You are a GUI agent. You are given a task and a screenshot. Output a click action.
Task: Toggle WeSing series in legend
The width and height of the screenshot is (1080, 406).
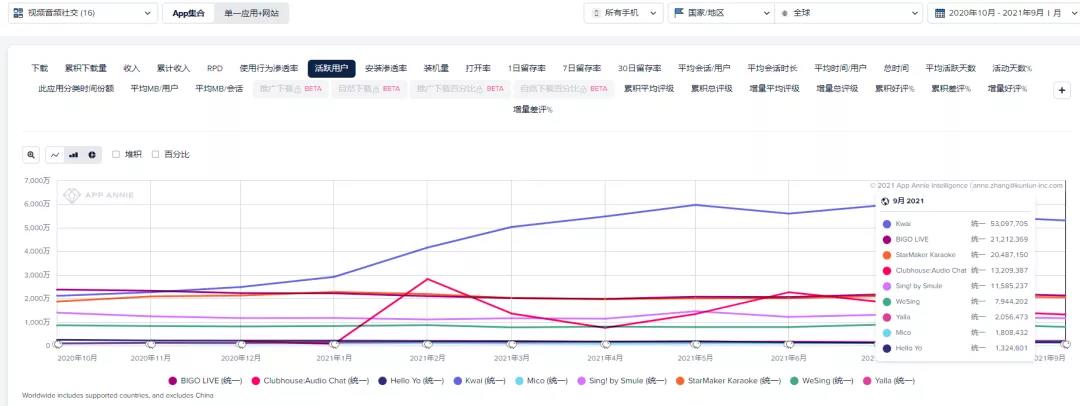[x=820, y=380]
